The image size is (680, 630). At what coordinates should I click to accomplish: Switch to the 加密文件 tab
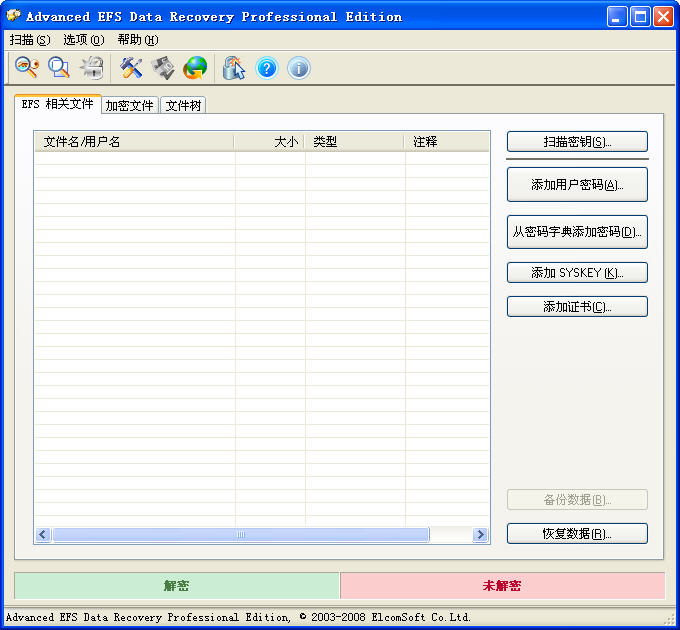129,105
